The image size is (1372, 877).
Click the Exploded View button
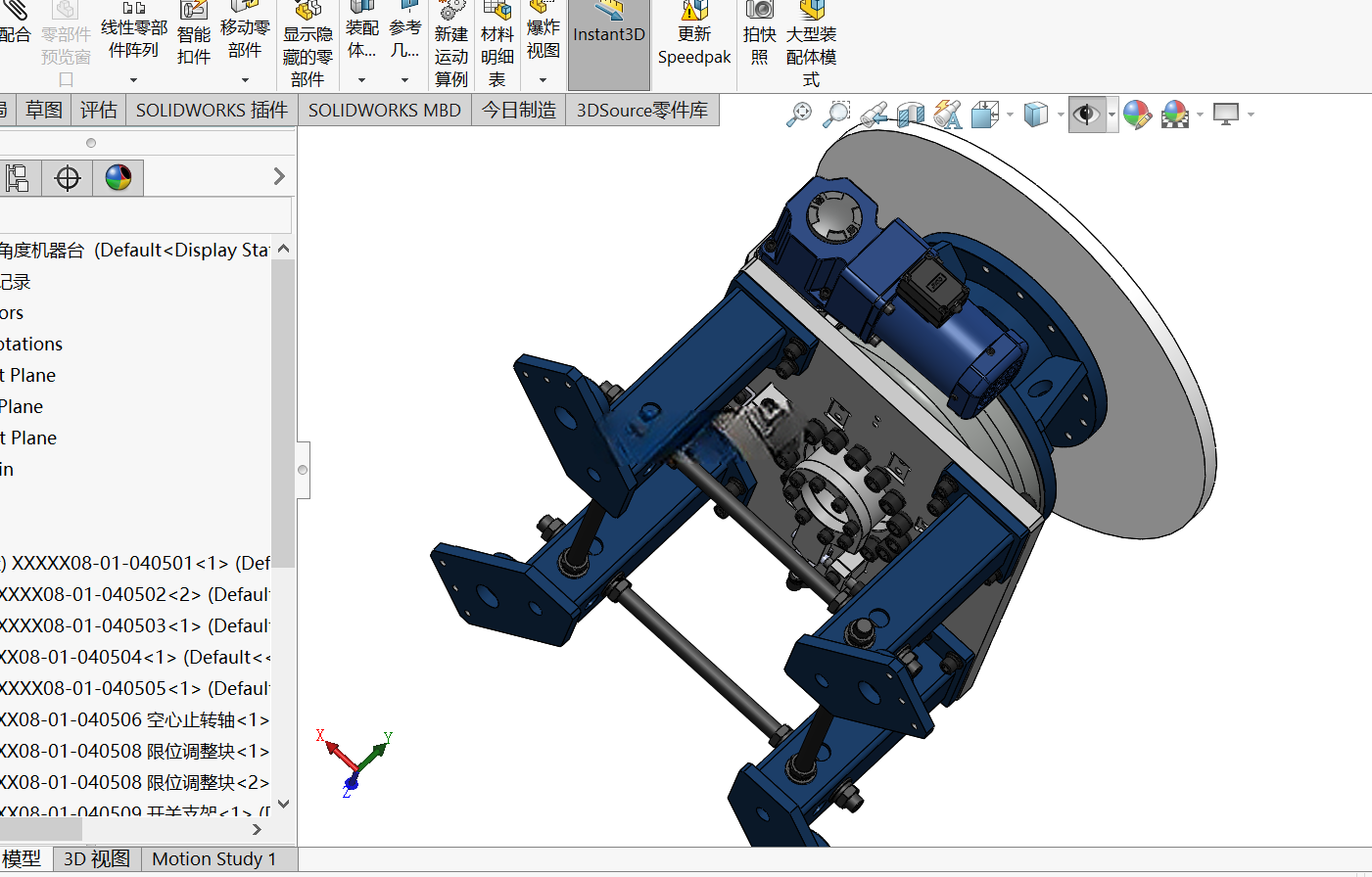click(544, 39)
